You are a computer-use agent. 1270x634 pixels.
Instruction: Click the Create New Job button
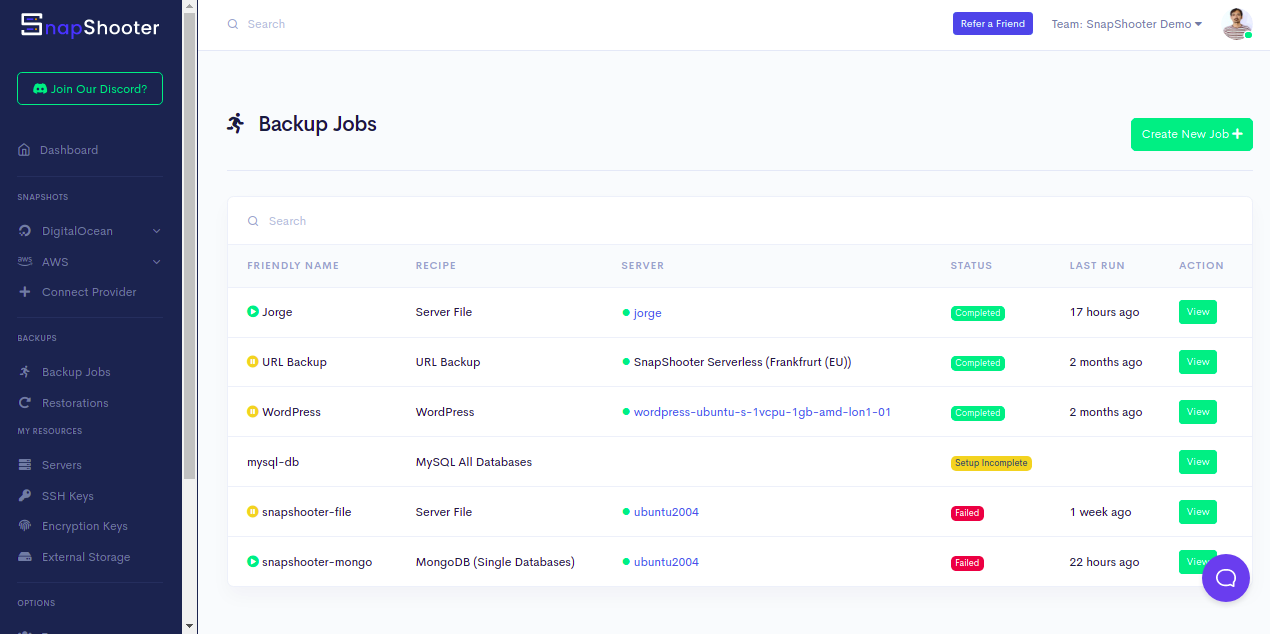(x=1191, y=134)
